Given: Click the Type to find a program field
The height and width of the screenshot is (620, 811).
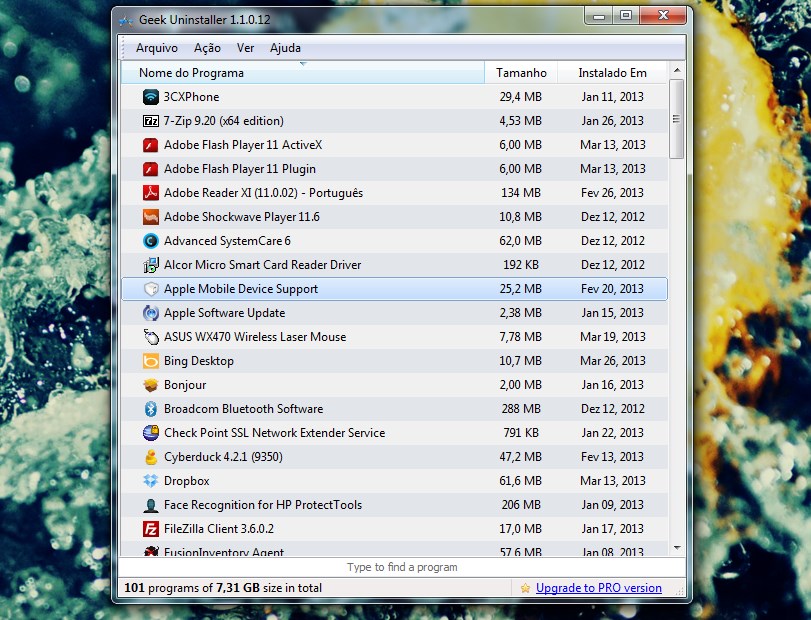Looking at the screenshot, I should coord(402,567).
